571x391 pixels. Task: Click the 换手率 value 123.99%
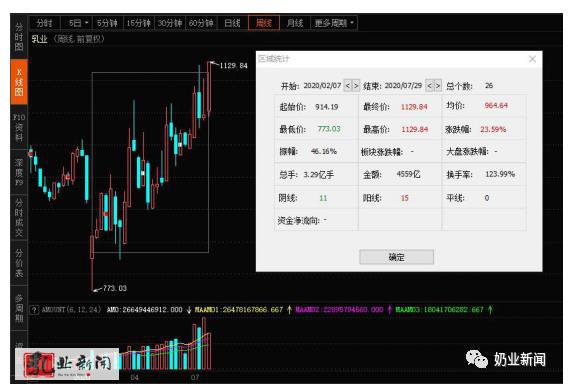click(500, 174)
